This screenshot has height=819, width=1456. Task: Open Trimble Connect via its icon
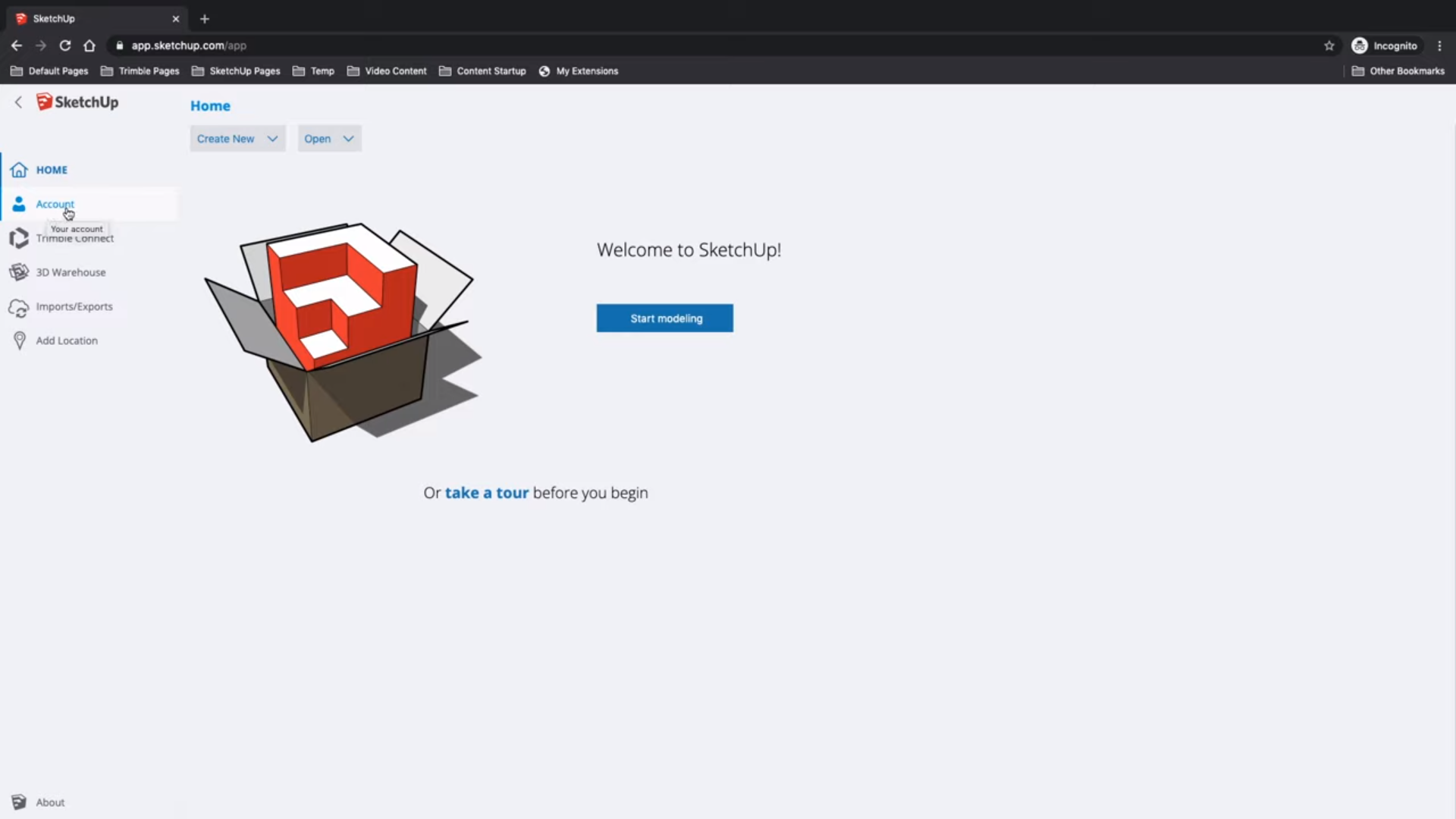click(x=19, y=238)
